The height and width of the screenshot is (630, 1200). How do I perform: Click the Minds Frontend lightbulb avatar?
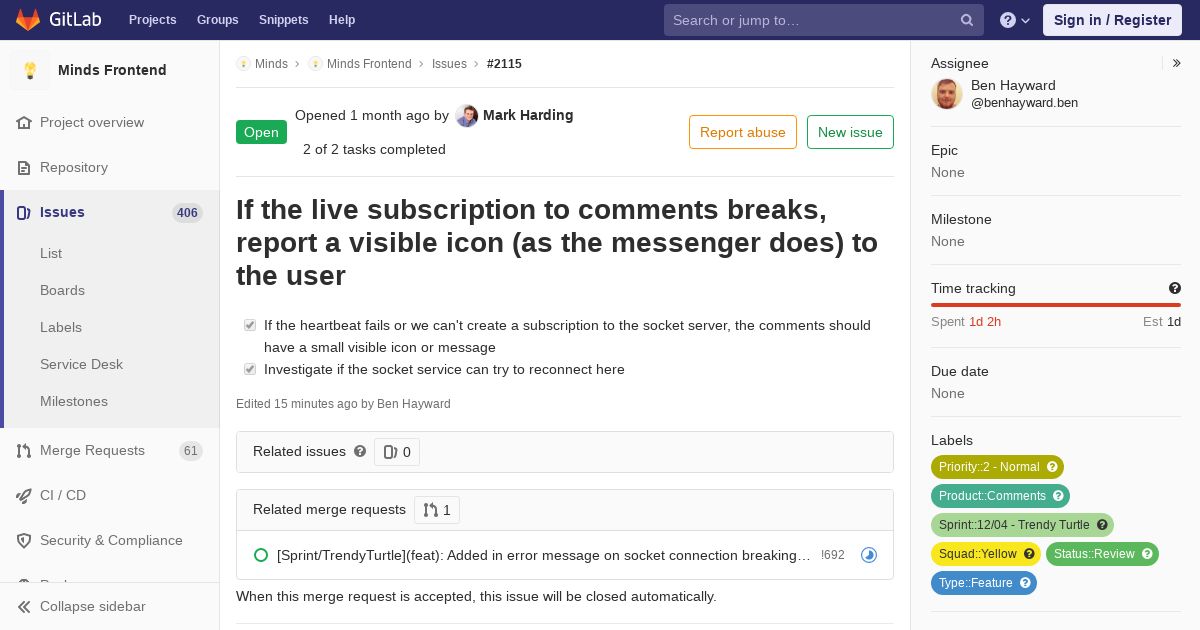[30, 70]
